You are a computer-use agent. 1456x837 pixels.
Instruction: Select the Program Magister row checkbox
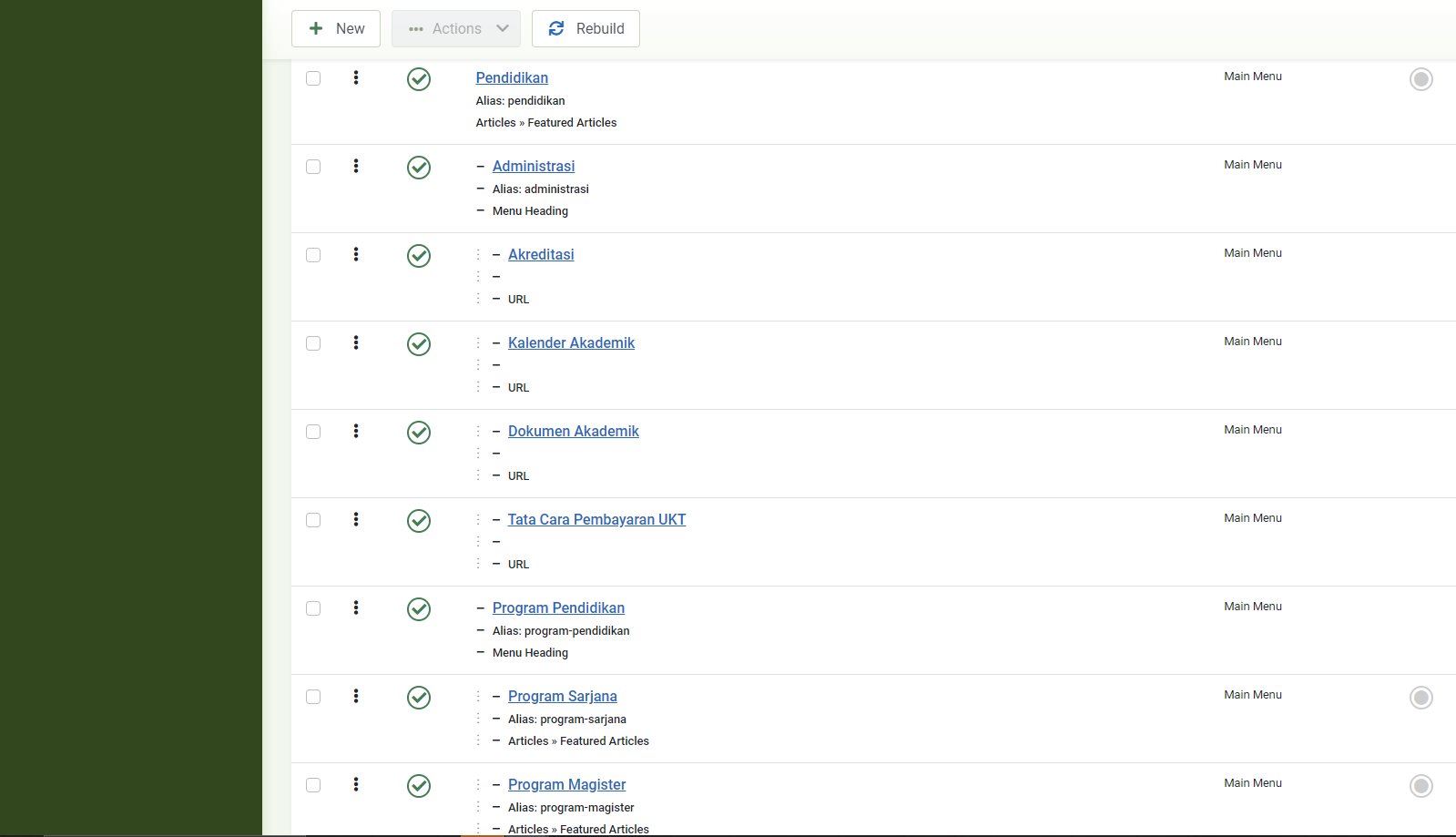click(313, 785)
